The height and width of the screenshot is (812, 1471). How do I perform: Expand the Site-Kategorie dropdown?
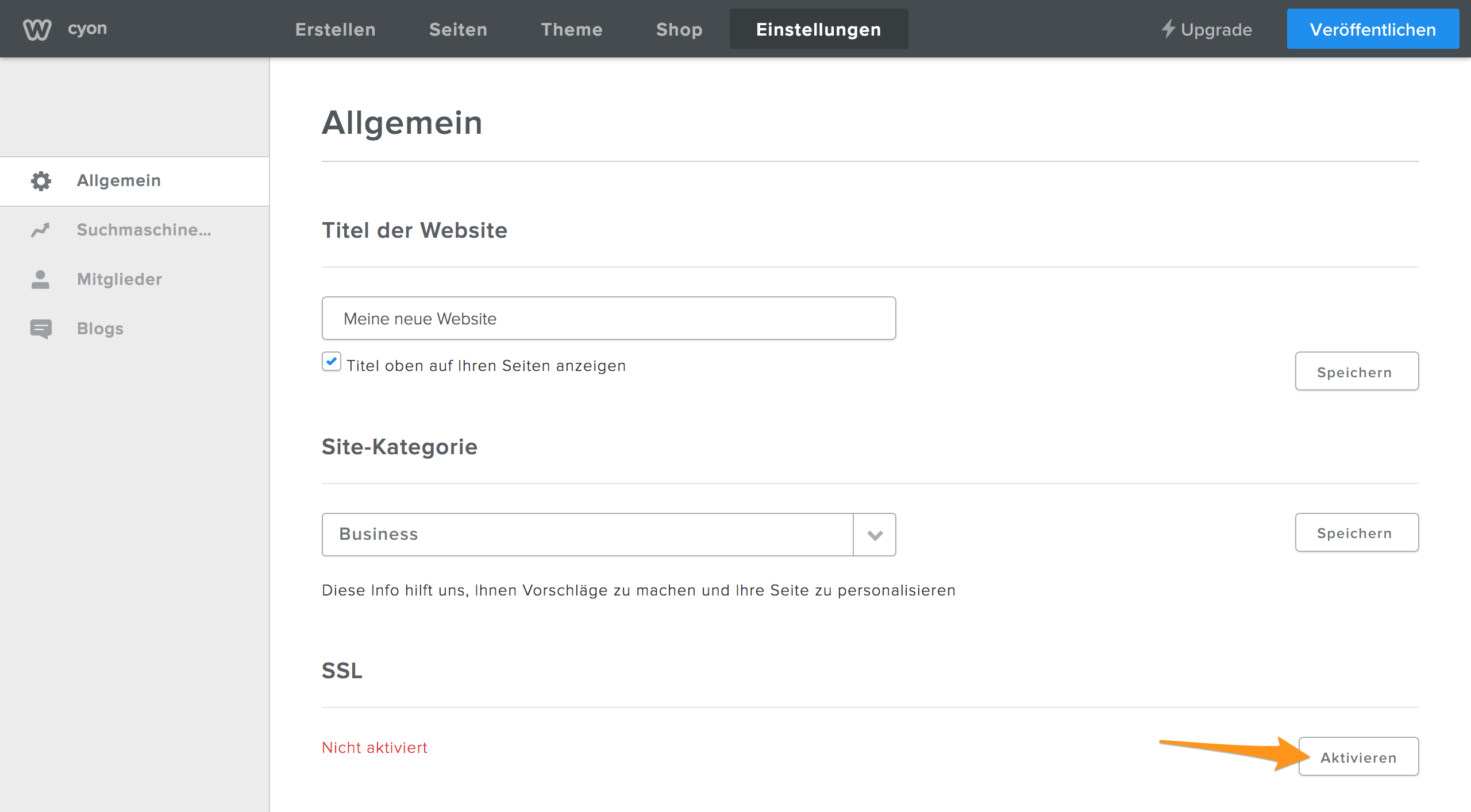coord(875,533)
